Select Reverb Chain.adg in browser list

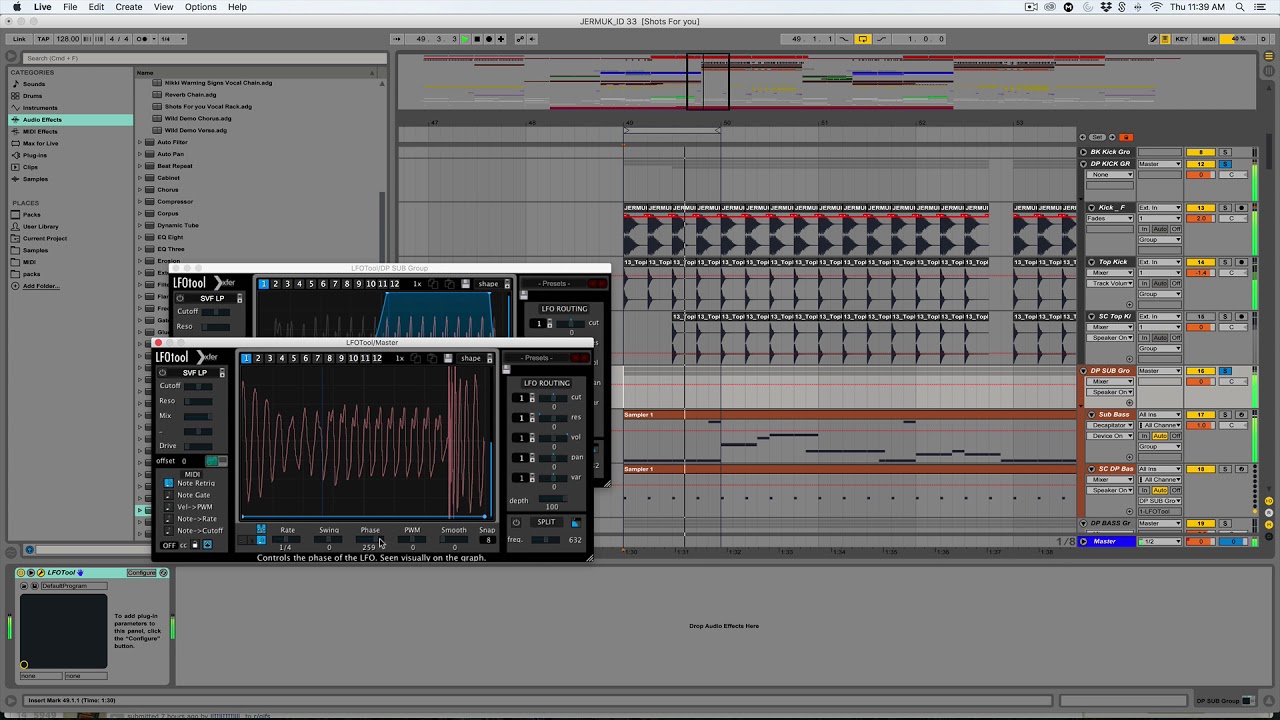[190, 94]
